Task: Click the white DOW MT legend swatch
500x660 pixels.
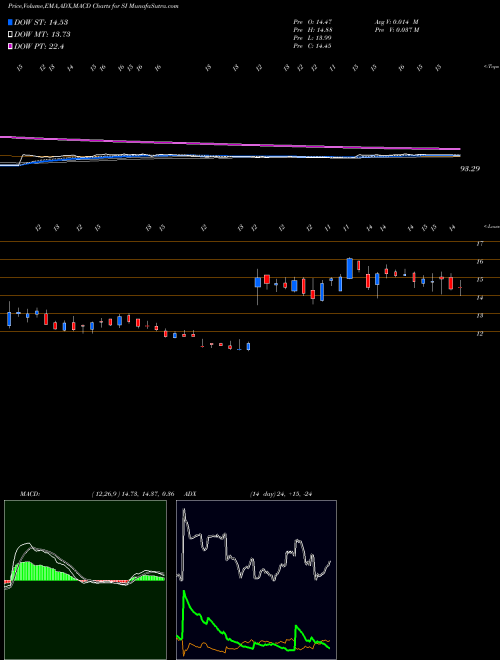Action: (11, 35)
